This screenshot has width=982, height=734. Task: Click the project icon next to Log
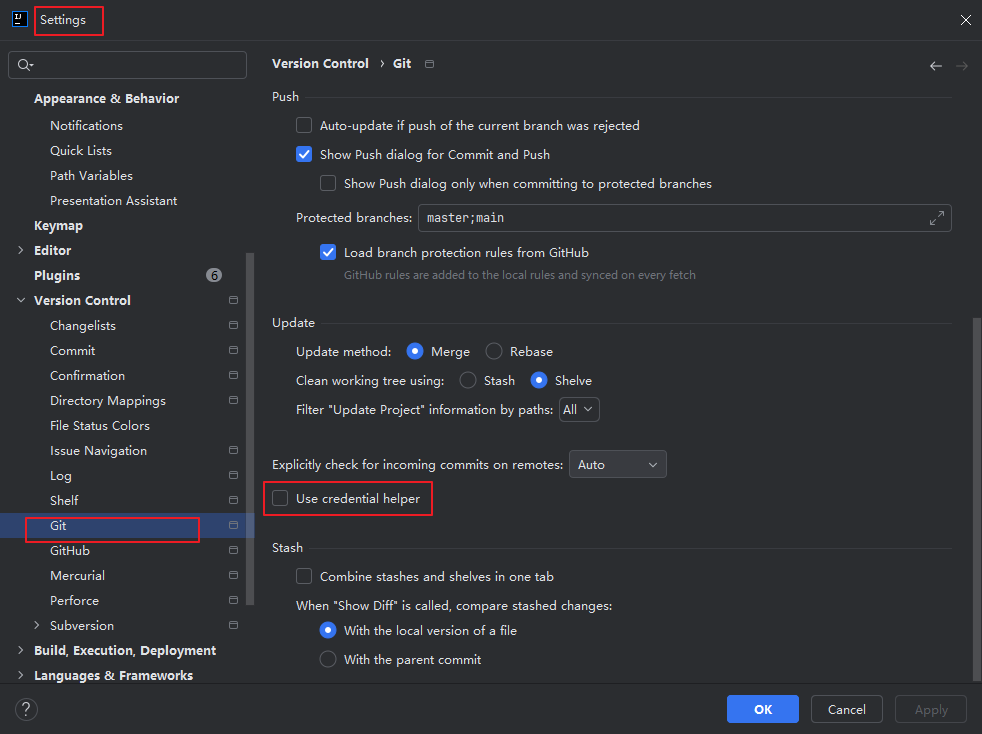[234, 475]
